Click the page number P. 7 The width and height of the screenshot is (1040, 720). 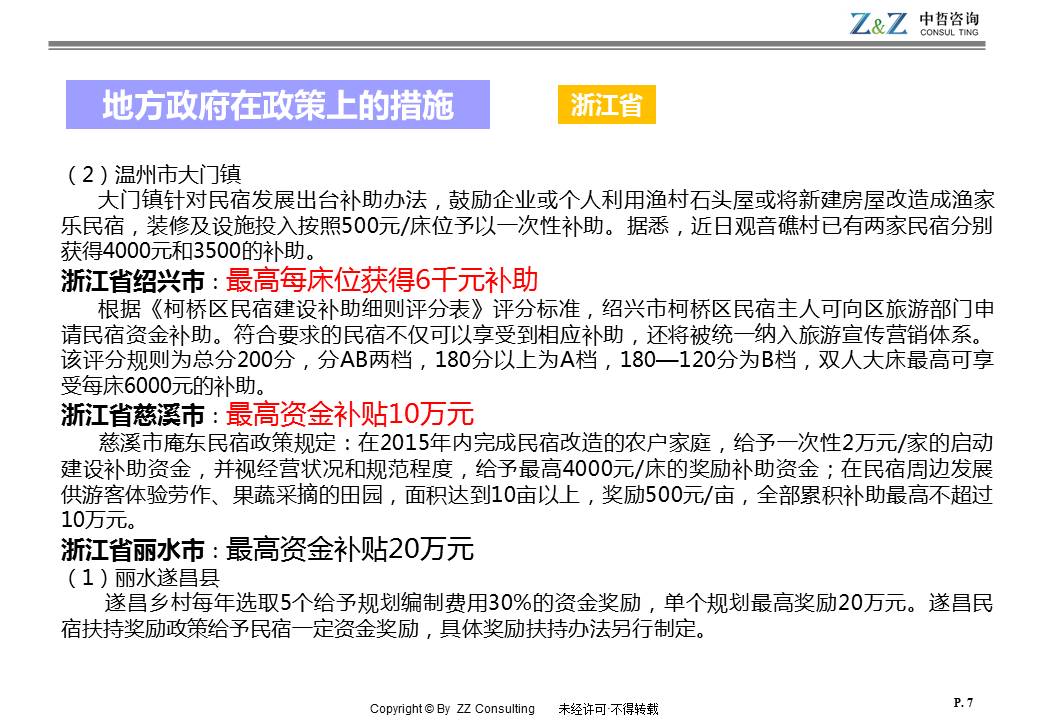click(x=964, y=702)
